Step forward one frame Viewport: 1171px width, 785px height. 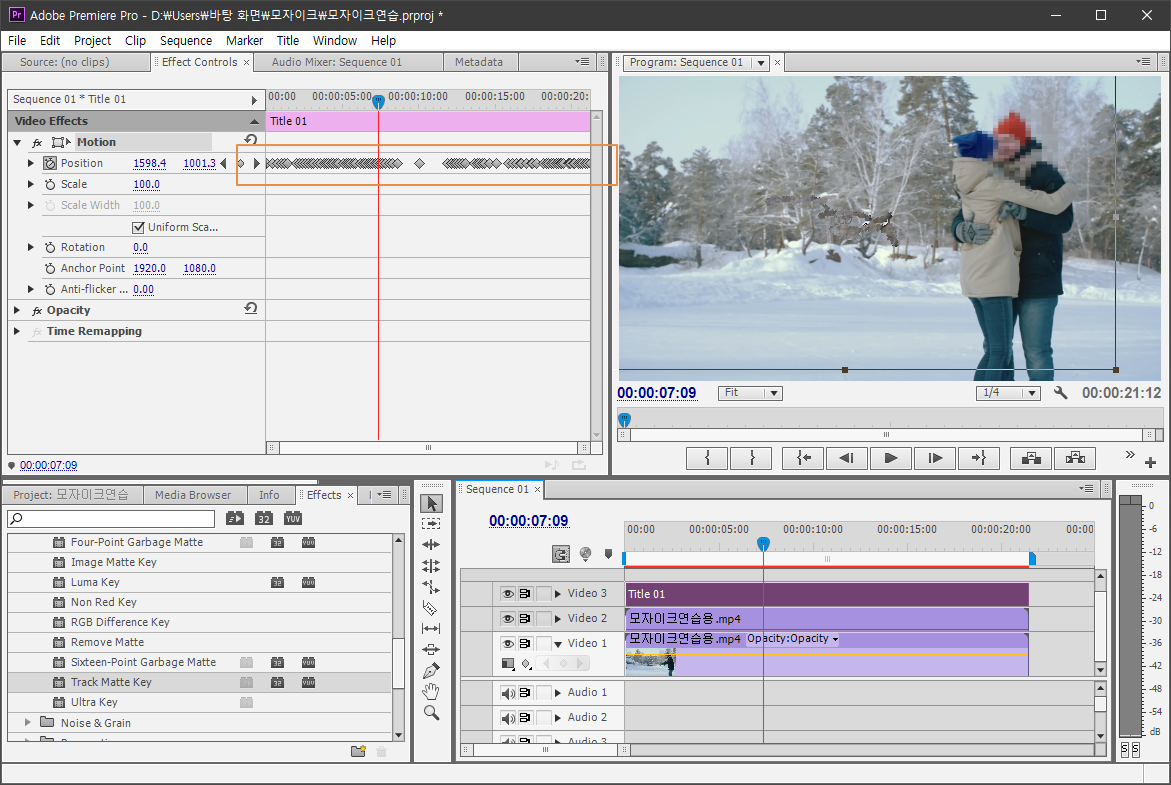pos(935,458)
